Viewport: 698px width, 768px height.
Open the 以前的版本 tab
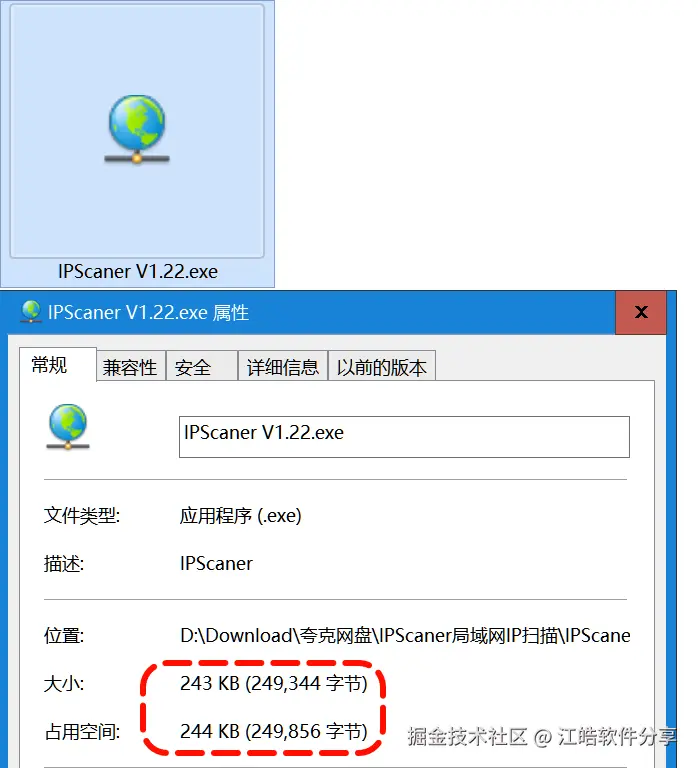[382, 367]
